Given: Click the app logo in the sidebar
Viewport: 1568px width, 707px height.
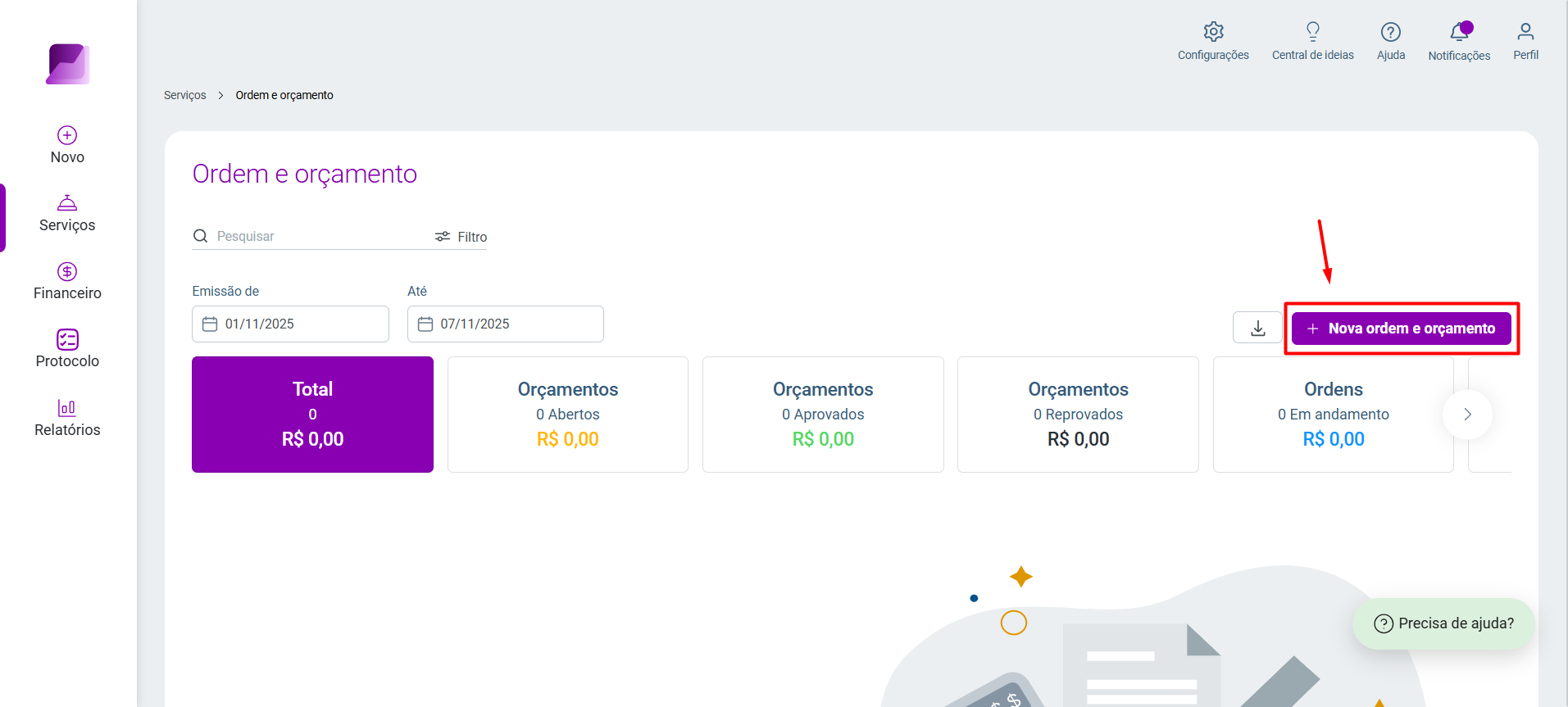Looking at the screenshot, I should pos(67,64).
